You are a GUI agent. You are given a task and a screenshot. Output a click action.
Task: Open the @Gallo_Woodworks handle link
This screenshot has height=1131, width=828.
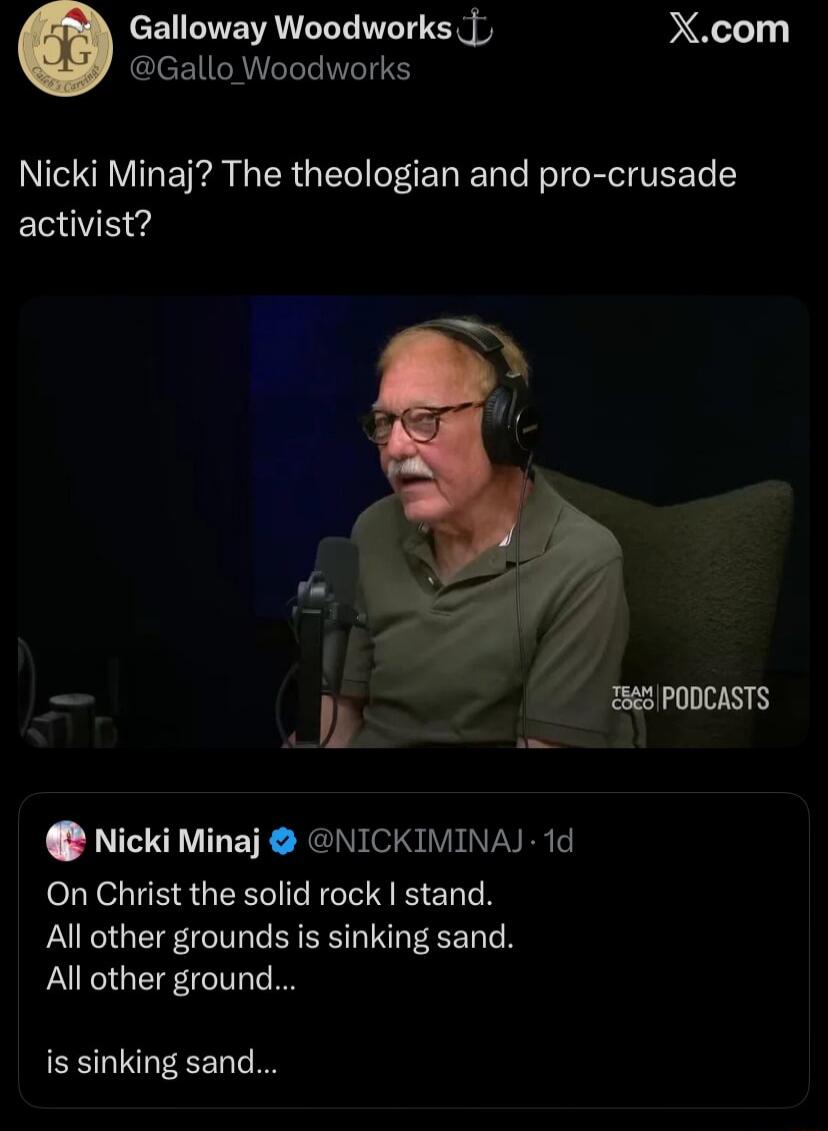(271, 69)
